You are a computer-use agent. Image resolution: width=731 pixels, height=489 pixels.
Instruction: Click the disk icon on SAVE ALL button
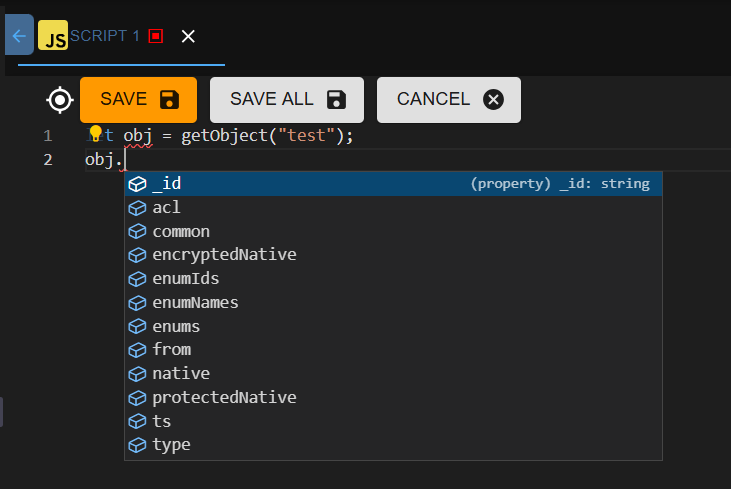(x=336, y=100)
